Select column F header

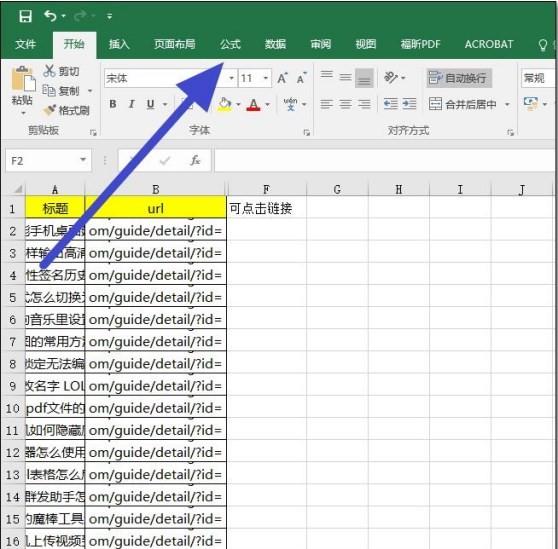(x=266, y=189)
